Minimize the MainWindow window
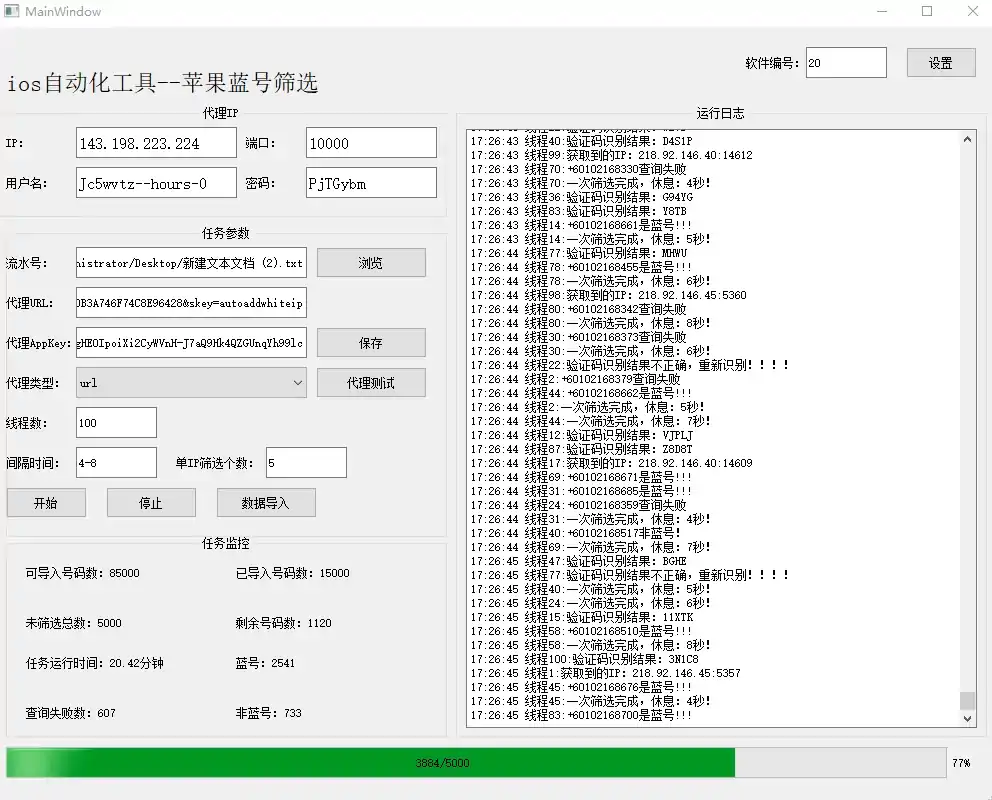The image size is (992, 800). [x=882, y=11]
